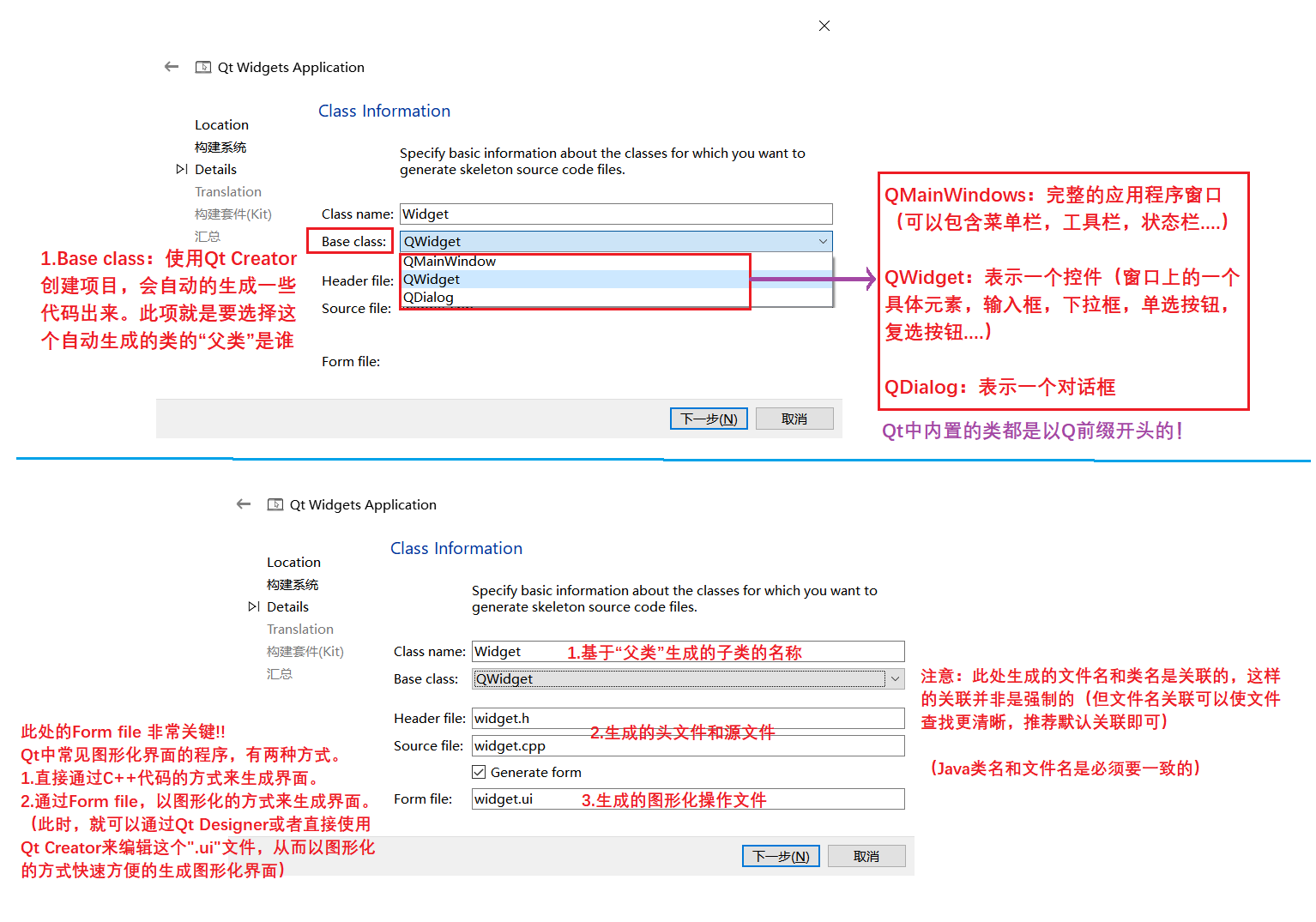Select the 构建套件(Kit) step in the lower wizard
The height and width of the screenshot is (922, 1316).
click(x=305, y=652)
